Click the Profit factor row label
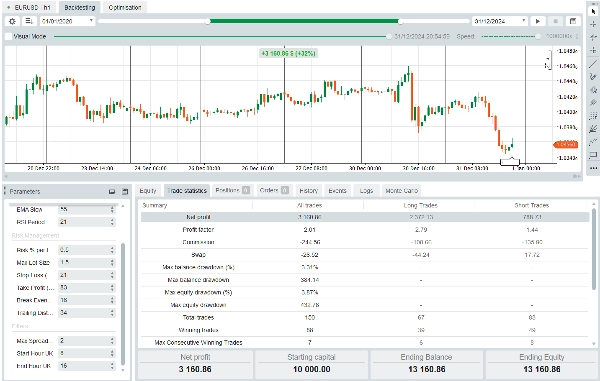The width and height of the screenshot is (600, 381). 198,230
